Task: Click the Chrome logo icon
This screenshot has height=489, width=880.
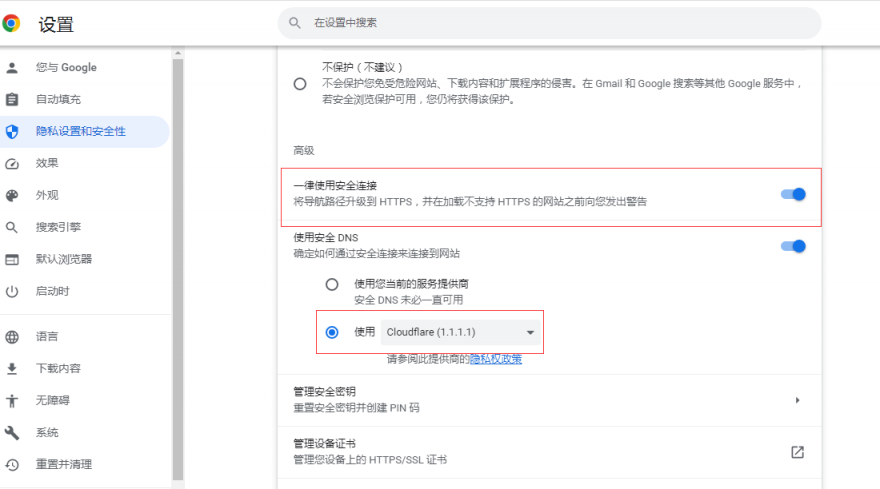Action: [x=12, y=23]
